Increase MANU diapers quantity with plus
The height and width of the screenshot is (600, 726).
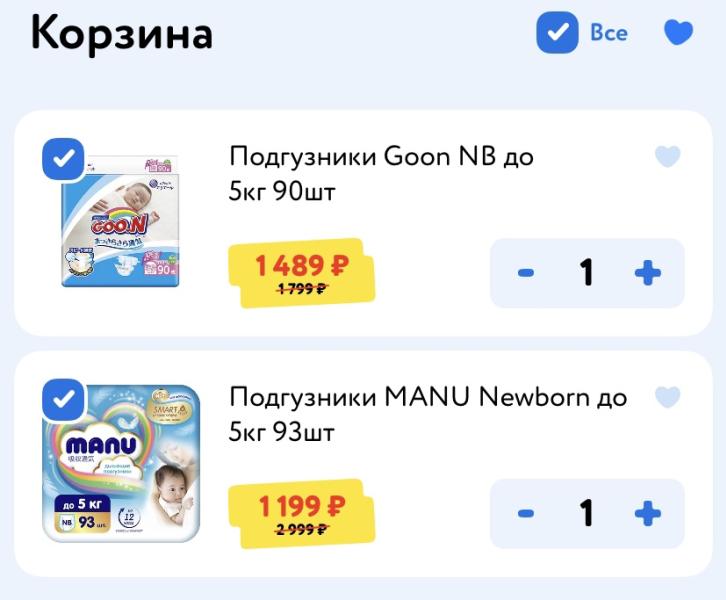(x=647, y=514)
